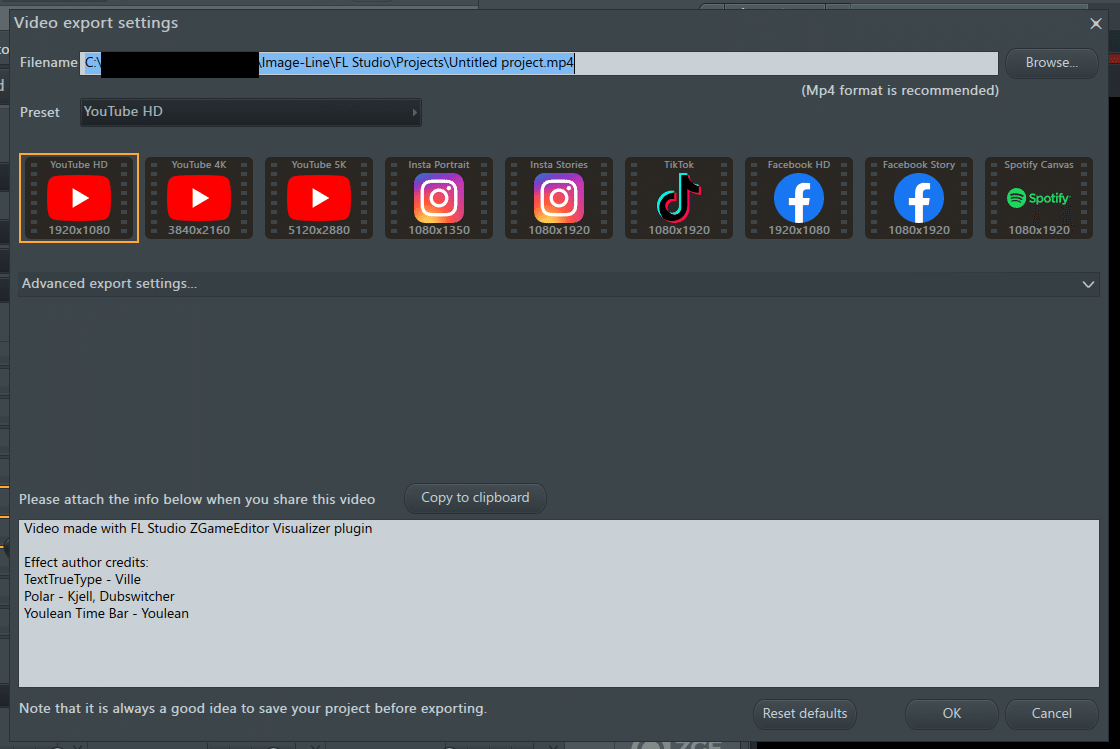The image size is (1120, 749).
Task: Click into the Filename path field
Action: (x=539, y=63)
